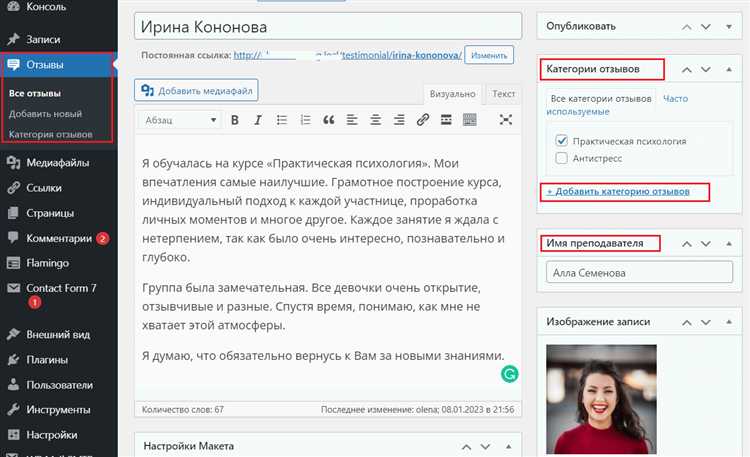Click the Добавить медиафайл button
750x457 pixels.
[x=196, y=90]
